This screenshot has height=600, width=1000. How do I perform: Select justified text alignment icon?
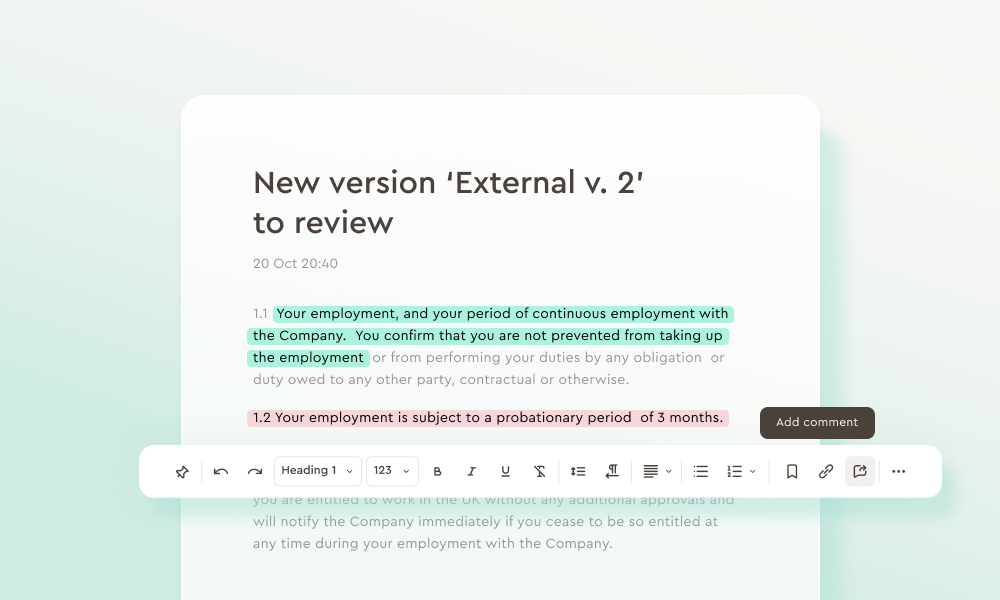point(651,472)
